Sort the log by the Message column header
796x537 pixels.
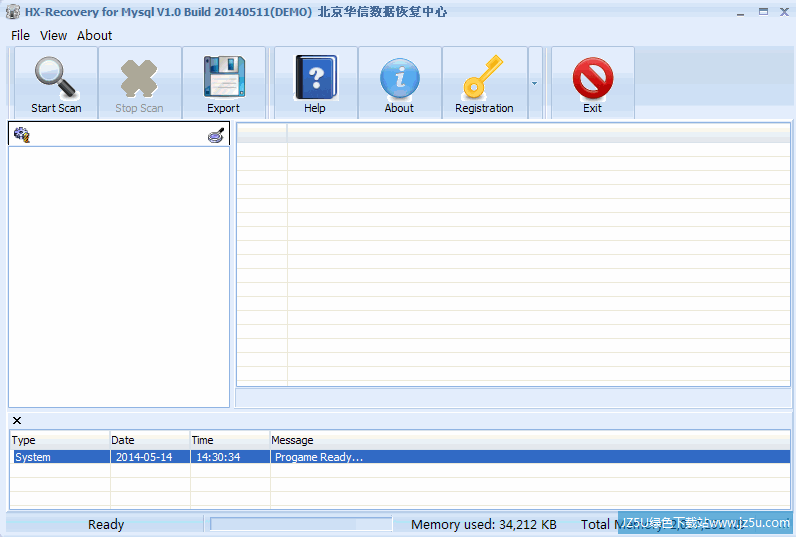530,440
